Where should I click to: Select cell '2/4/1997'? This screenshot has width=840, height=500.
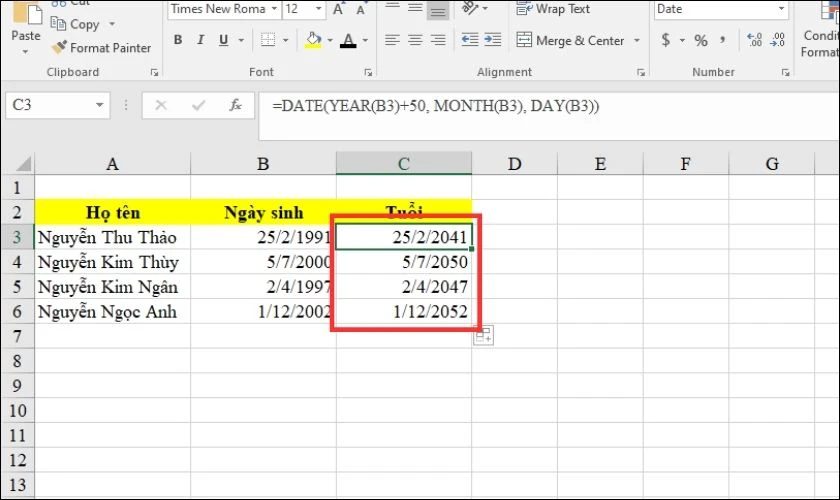point(264,287)
